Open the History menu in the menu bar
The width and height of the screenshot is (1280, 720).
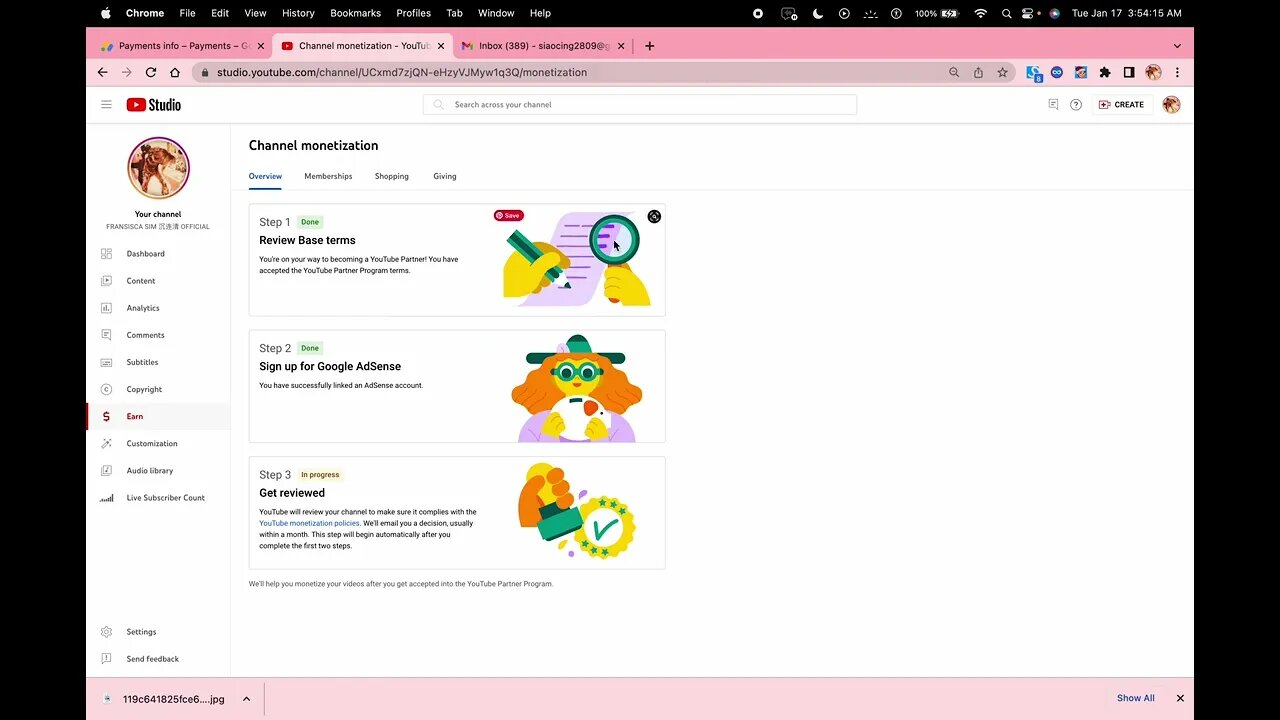click(298, 13)
